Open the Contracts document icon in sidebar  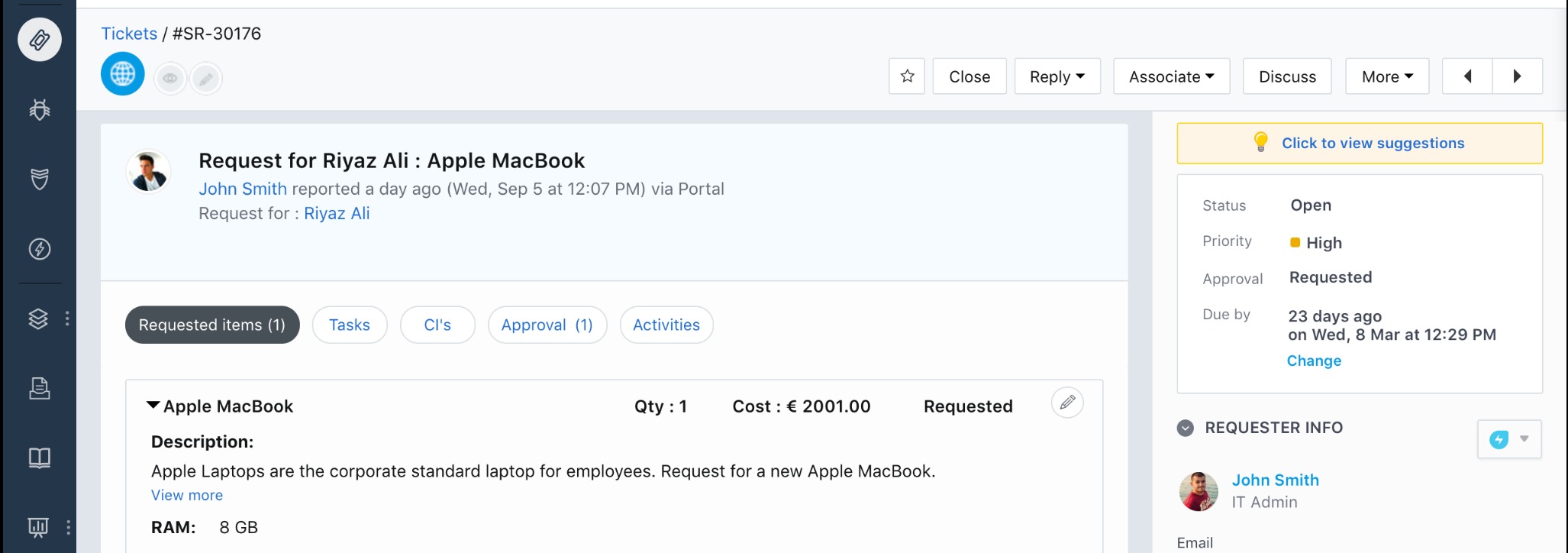pos(40,388)
